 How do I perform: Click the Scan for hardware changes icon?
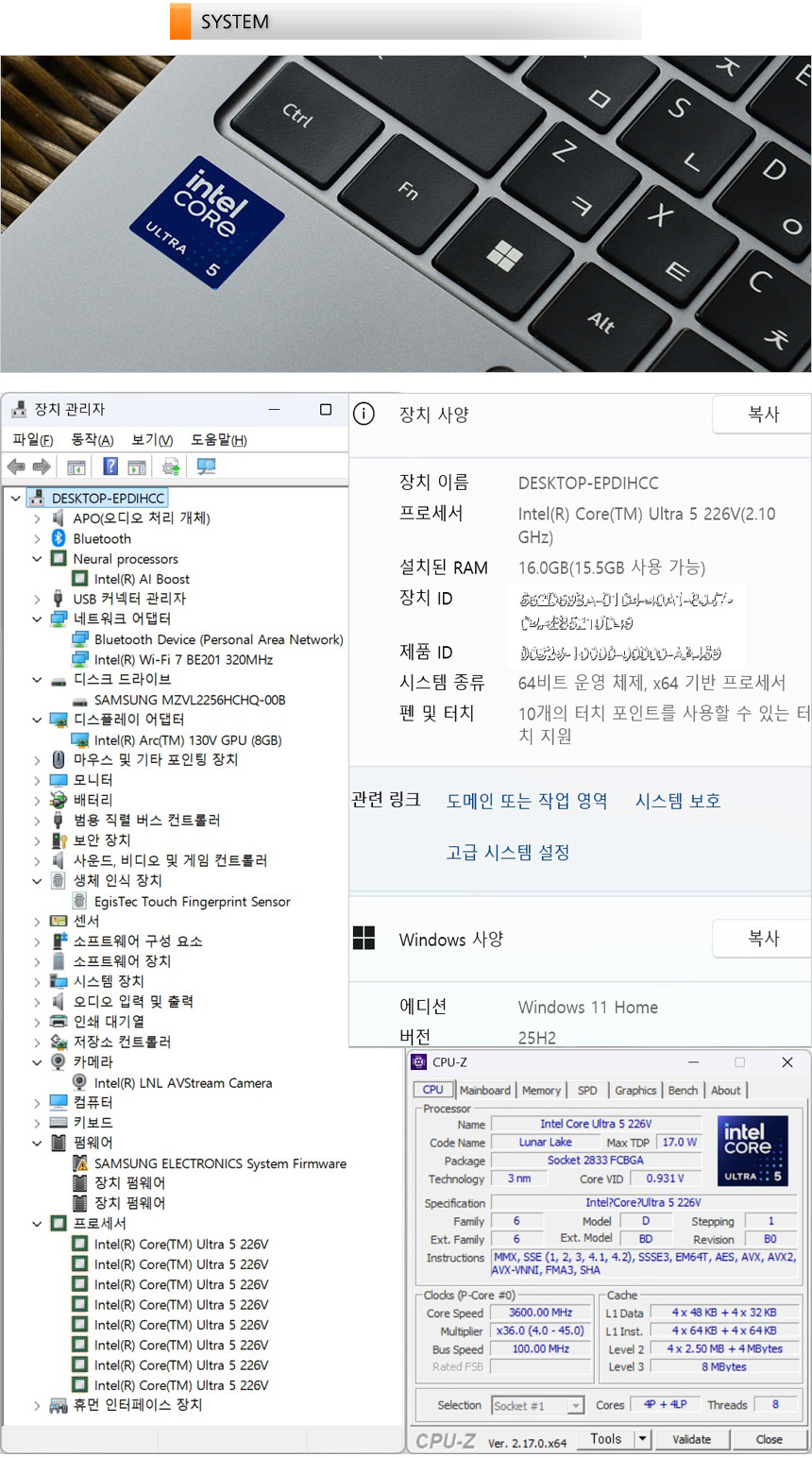[x=206, y=466]
